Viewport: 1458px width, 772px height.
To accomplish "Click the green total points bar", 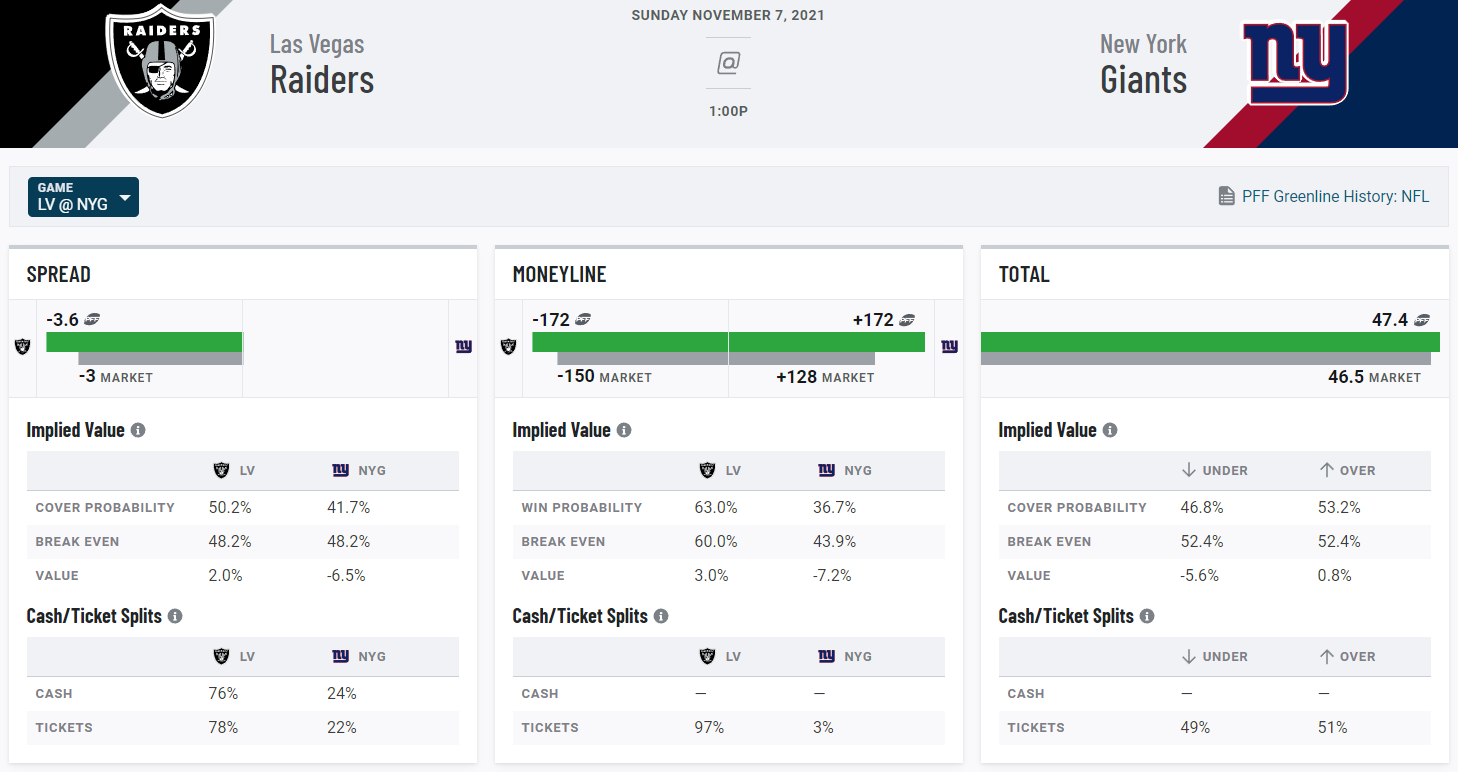I will 1210,342.
